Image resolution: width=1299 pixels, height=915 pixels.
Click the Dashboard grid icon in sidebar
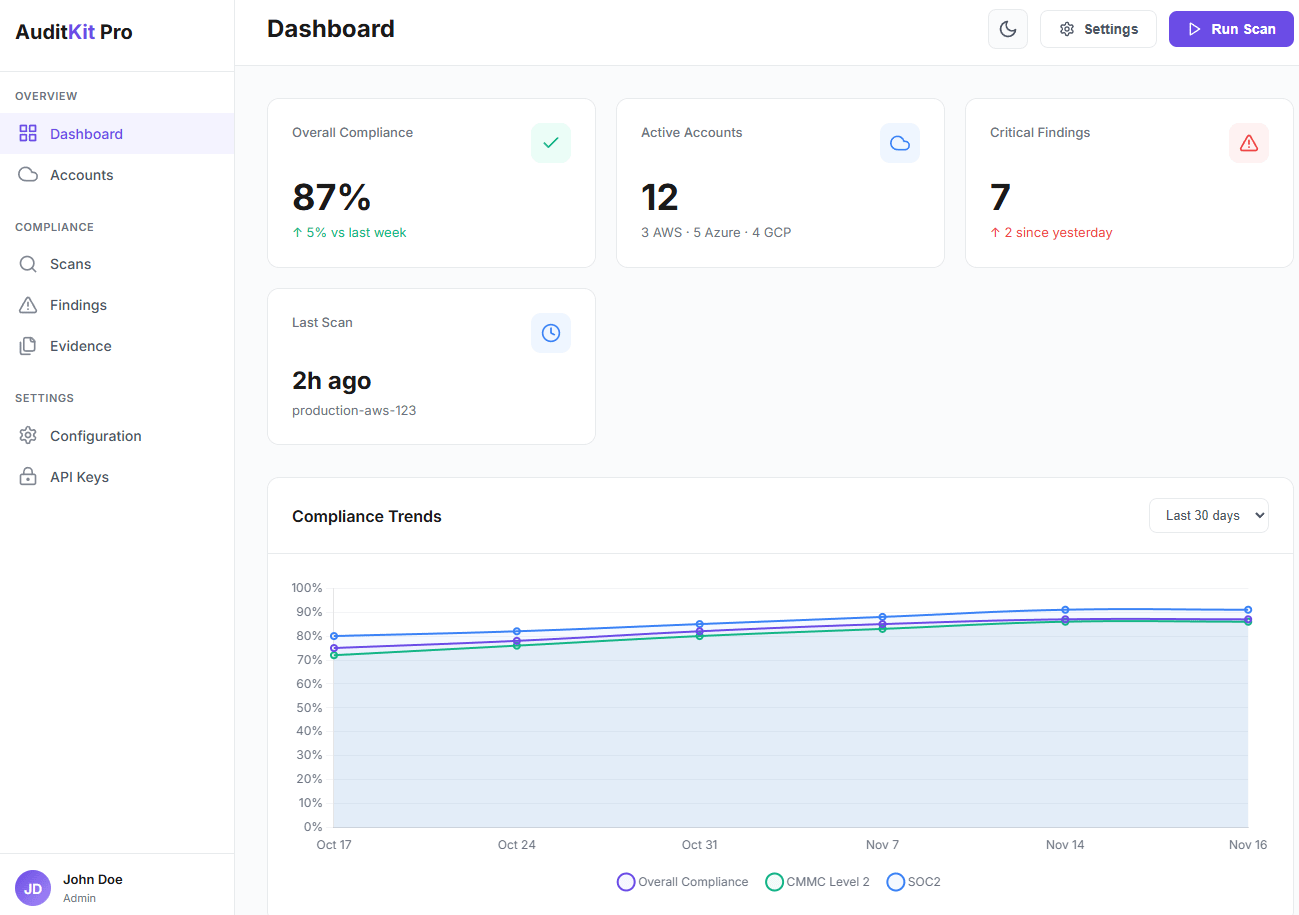pyautogui.click(x=28, y=134)
